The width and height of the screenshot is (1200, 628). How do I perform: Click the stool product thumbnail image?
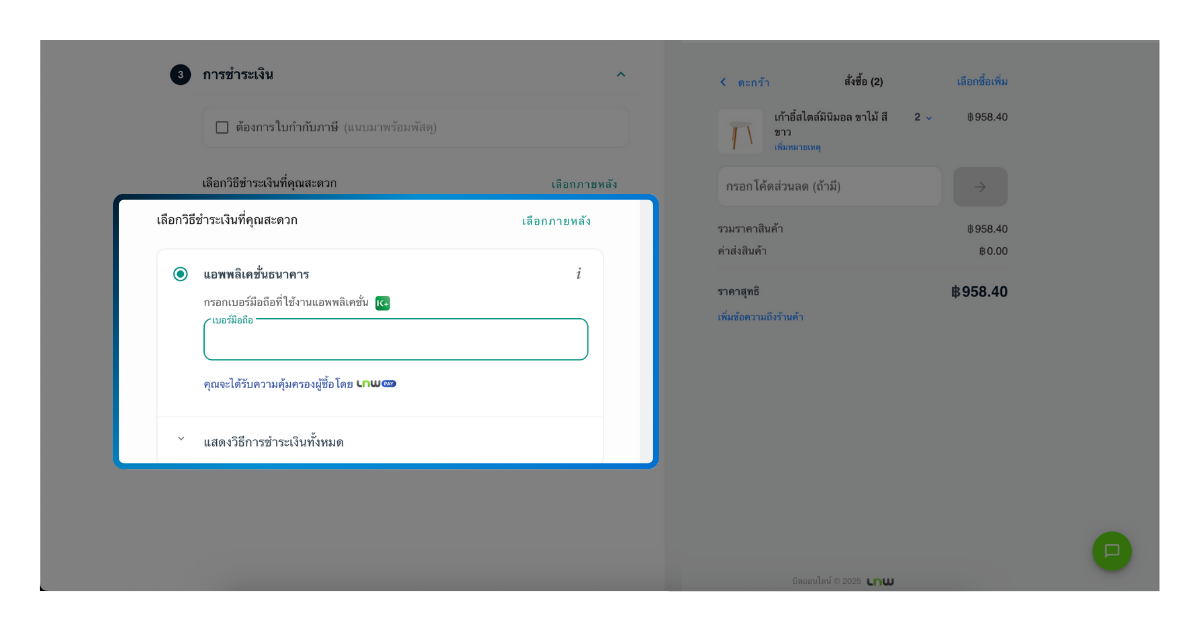[x=740, y=131]
